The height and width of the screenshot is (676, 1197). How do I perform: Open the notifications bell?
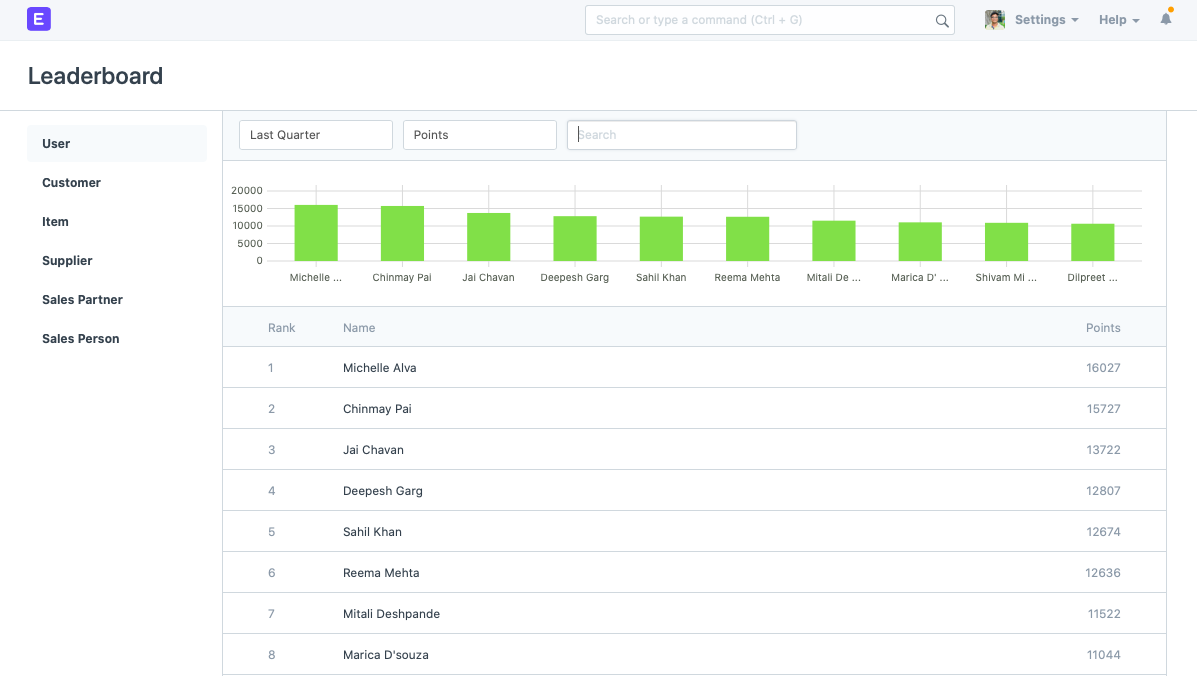1166,19
